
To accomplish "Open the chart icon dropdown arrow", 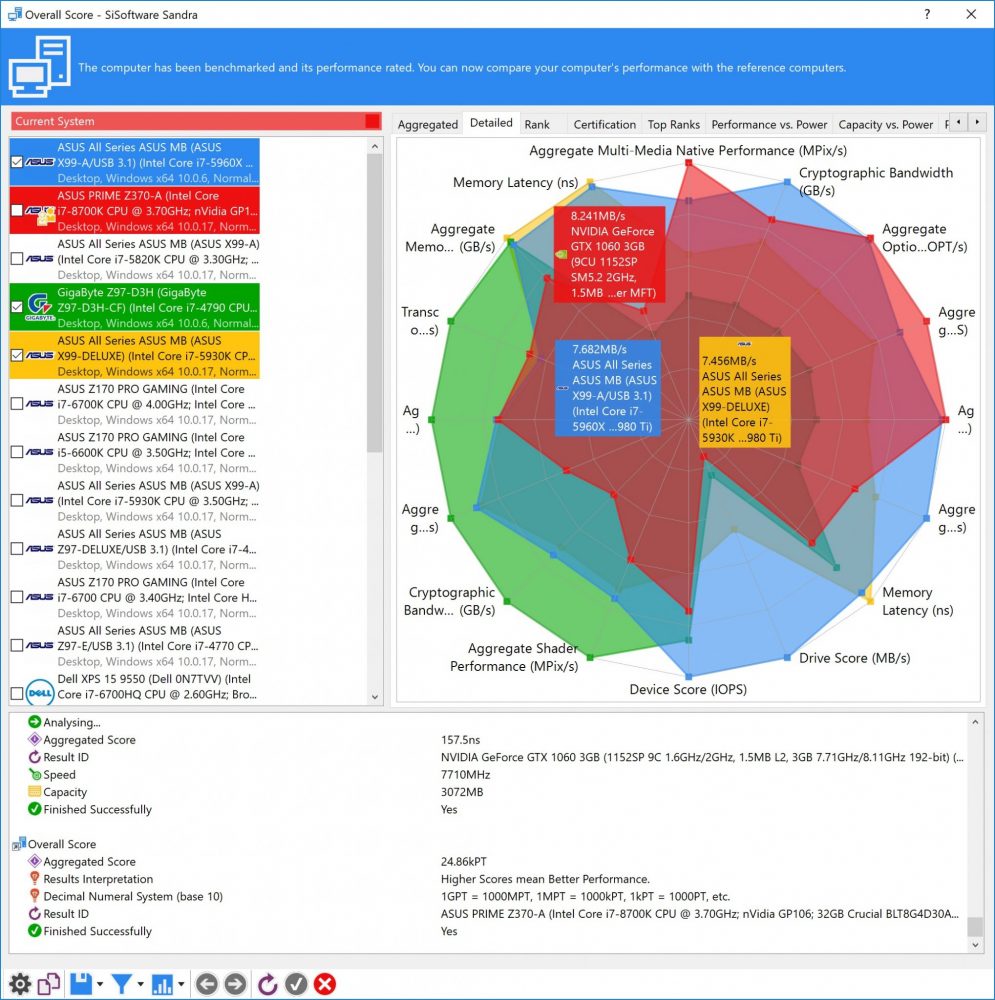I will pyautogui.click(x=181, y=984).
